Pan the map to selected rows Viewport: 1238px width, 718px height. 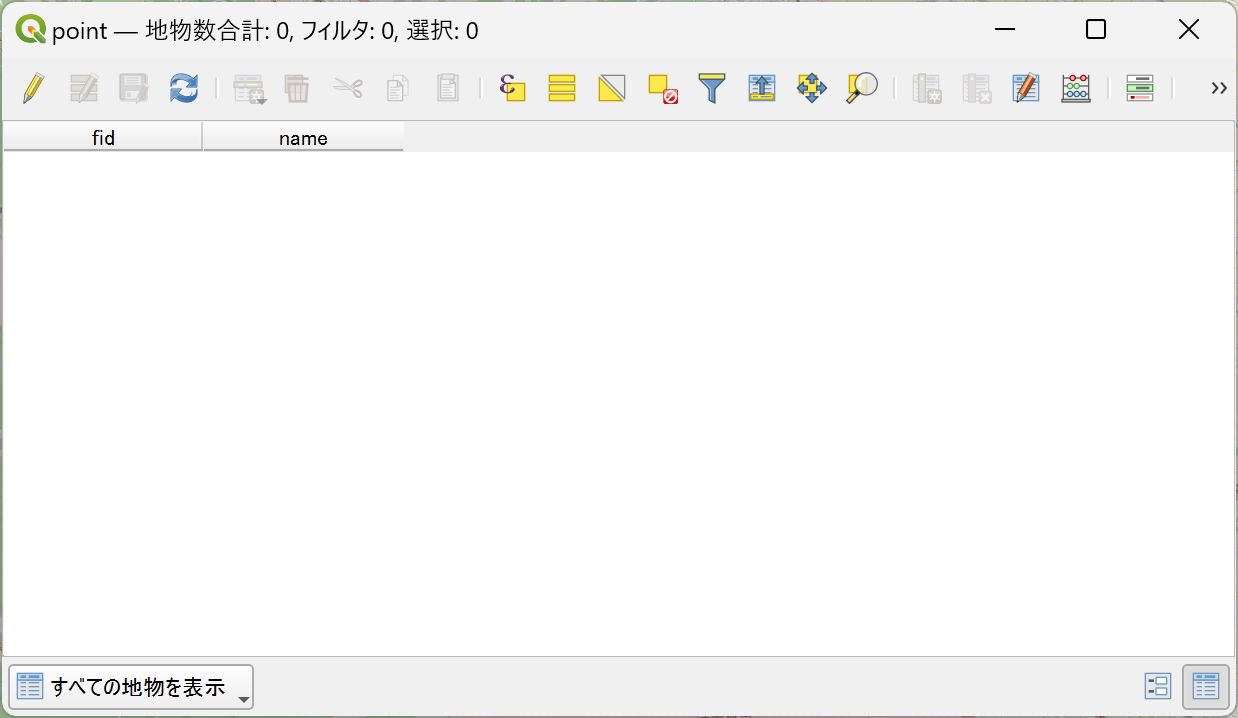pyautogui.click(x=811, y=88)
